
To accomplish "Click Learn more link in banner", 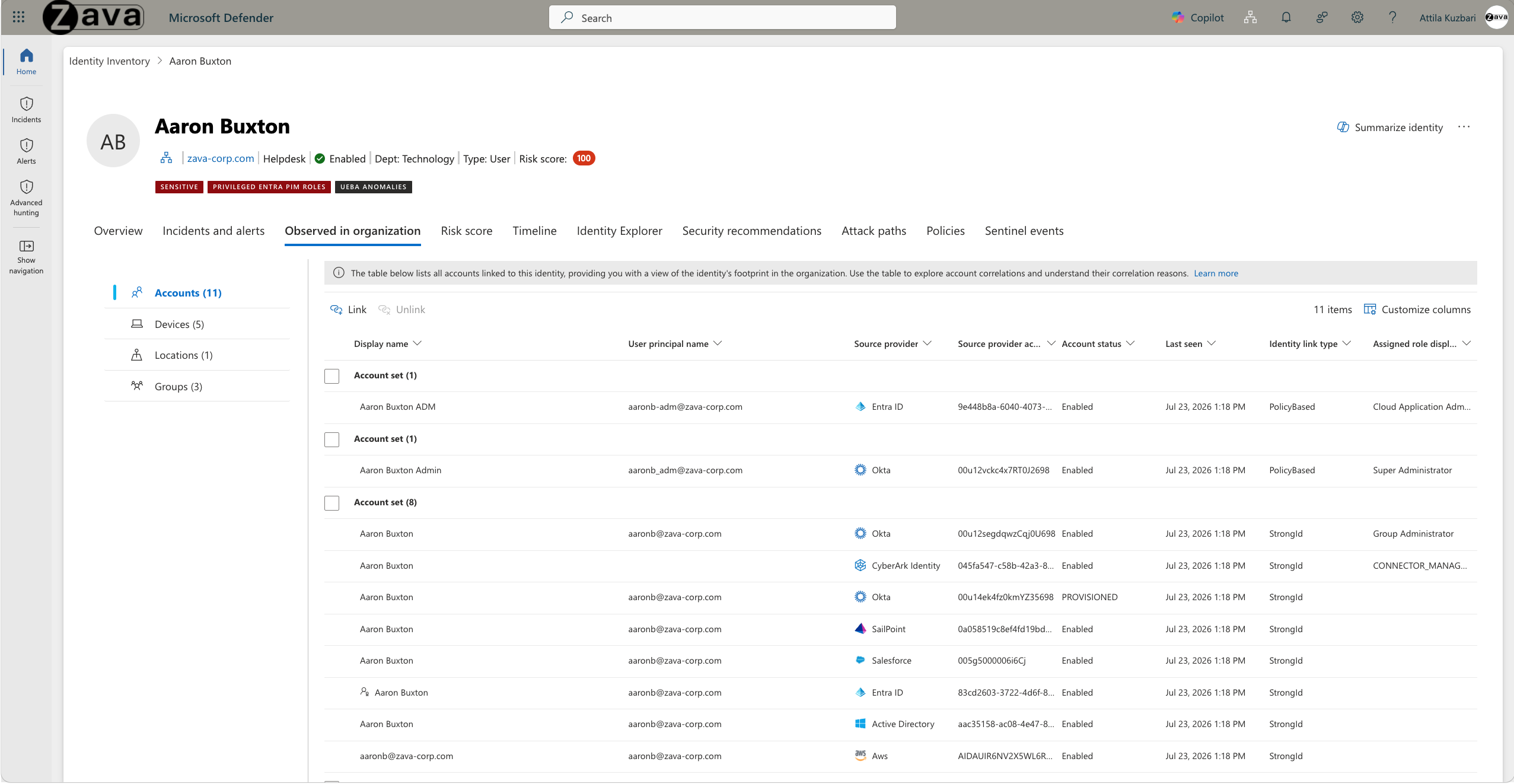I will (1216, 273).
